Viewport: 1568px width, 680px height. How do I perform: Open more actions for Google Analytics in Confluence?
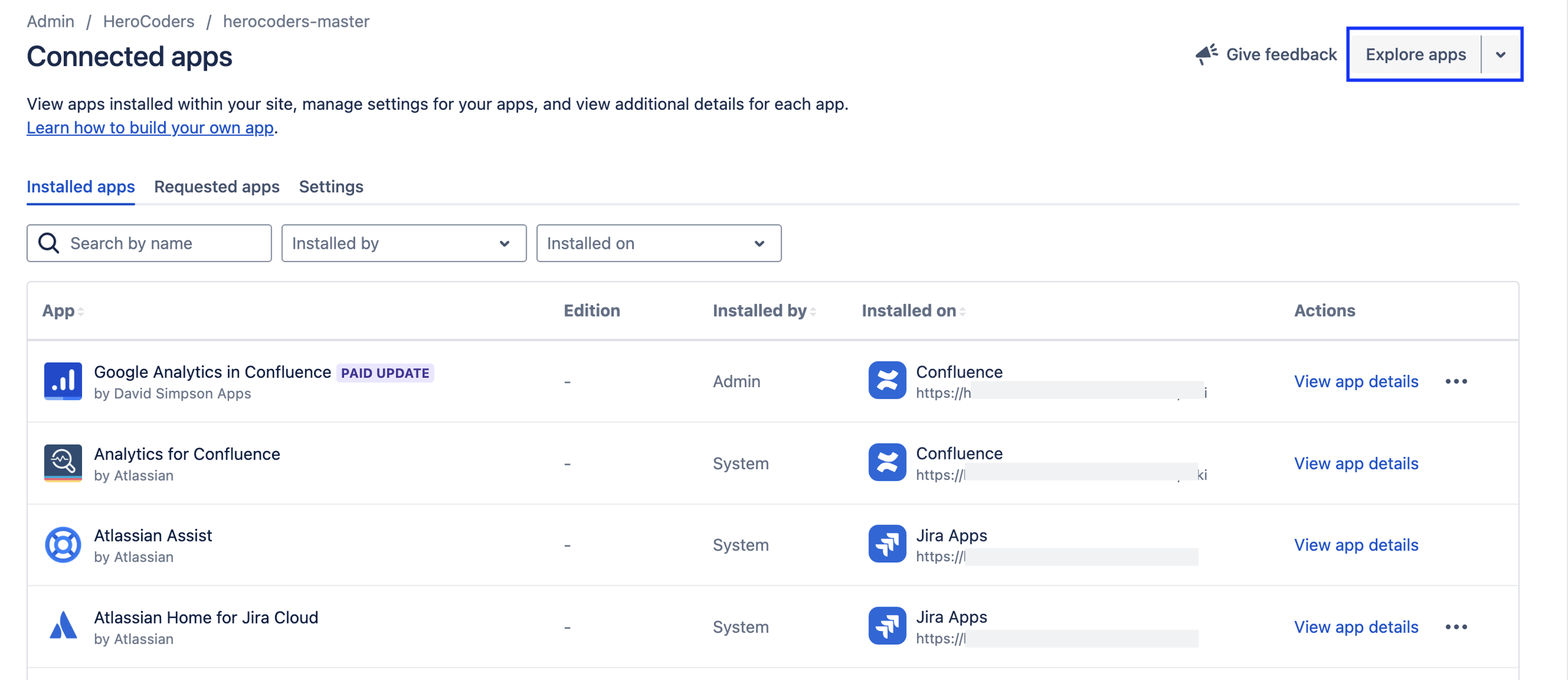1455,381
